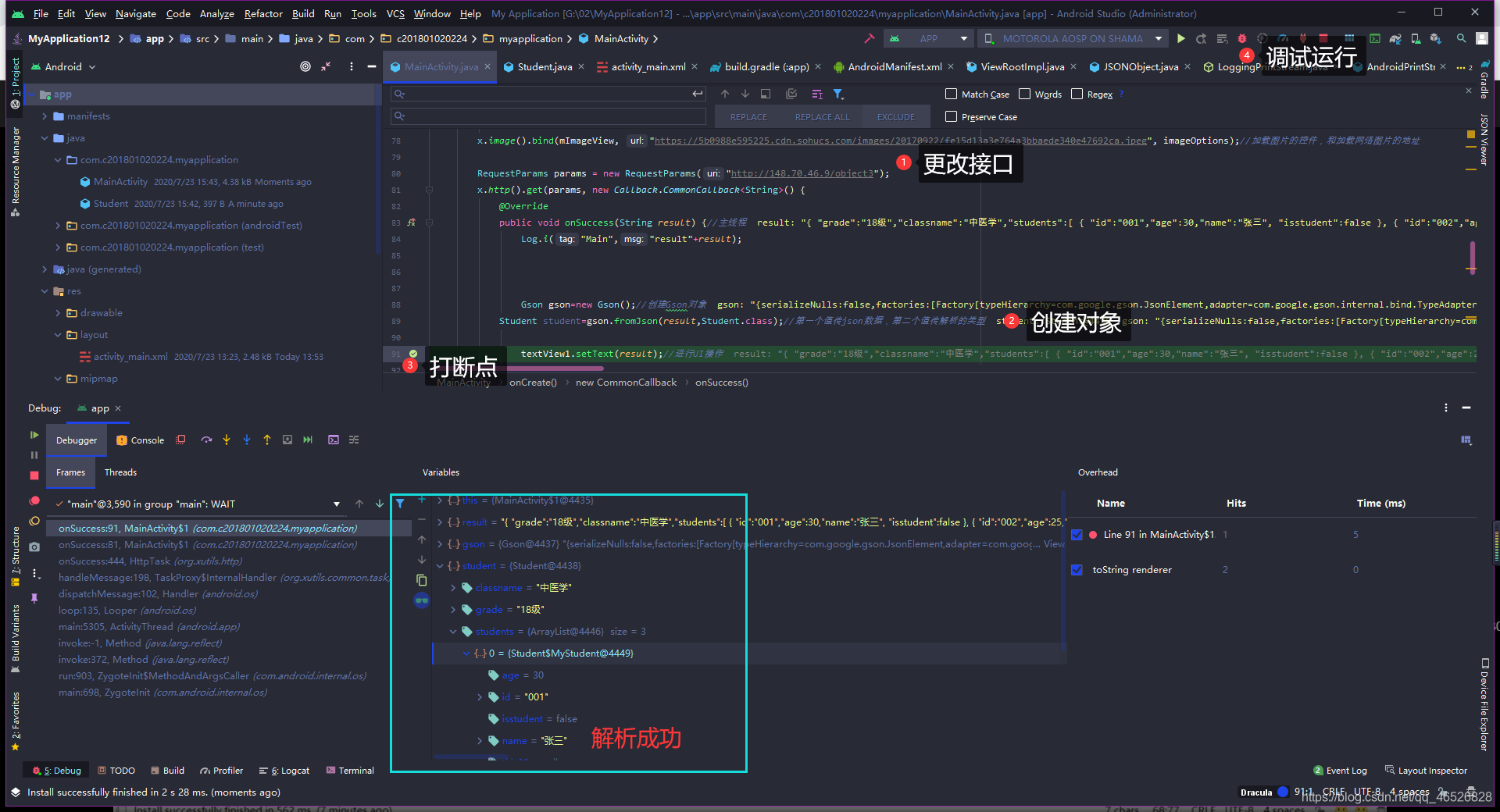This screenshot has width=1500, height=812.
Task: Enable Regex checkbox
Action: [x=1077, y=94]
